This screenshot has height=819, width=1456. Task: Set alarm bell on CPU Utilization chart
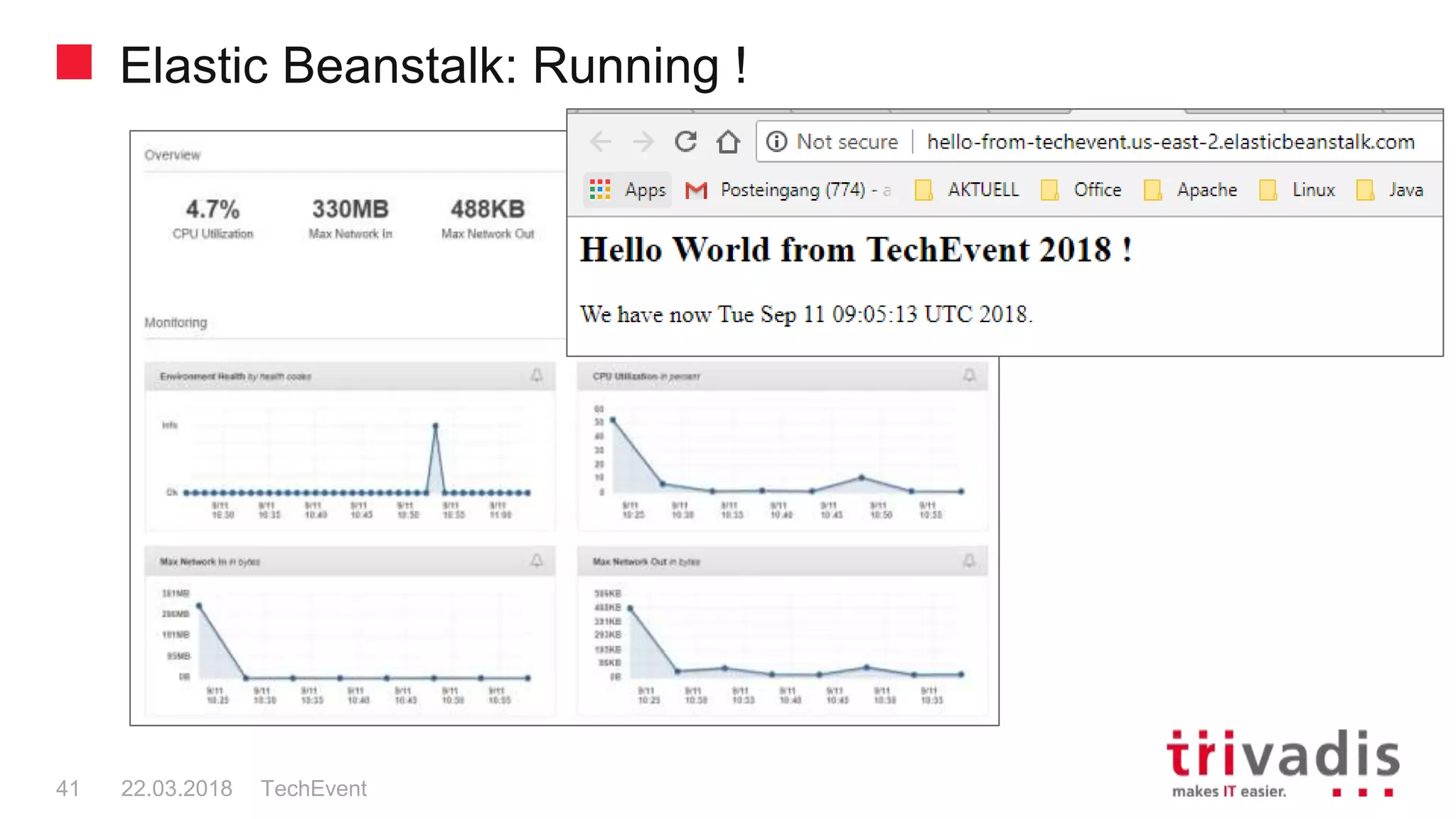click(969, 375)
